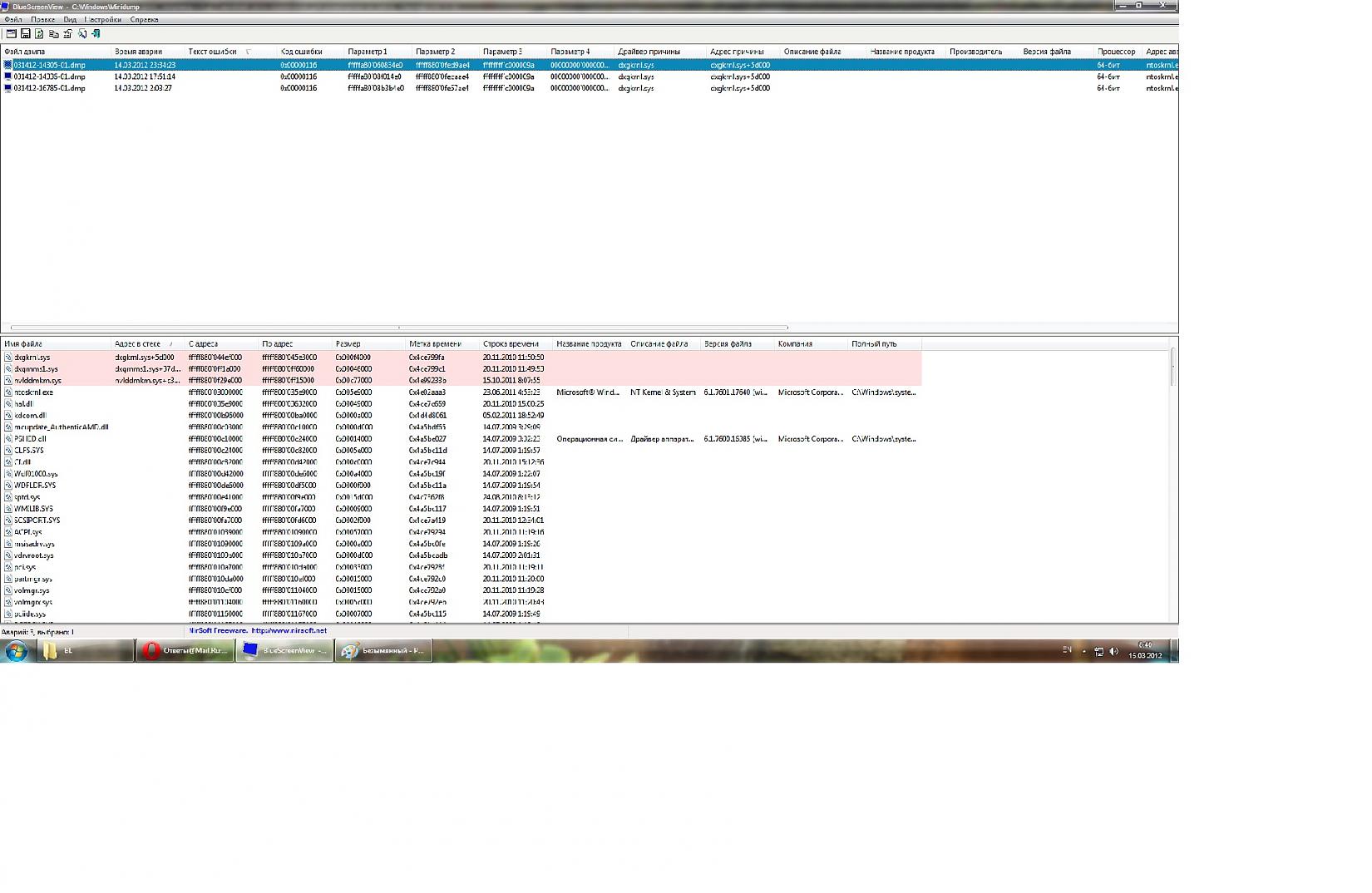Screen dimensions: 1372x893
Task: Open the Справка menu
Action: tap(144, 19)
